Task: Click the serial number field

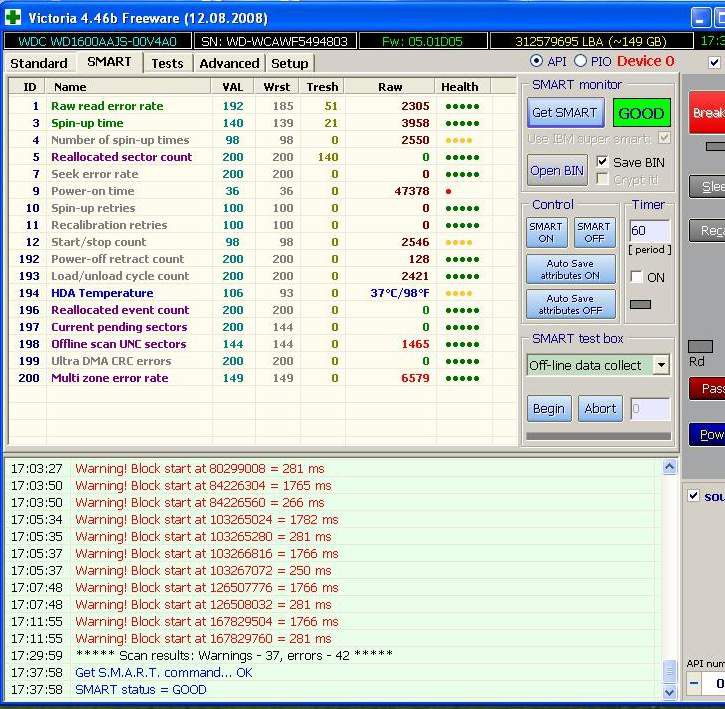Action: (275, 42)
